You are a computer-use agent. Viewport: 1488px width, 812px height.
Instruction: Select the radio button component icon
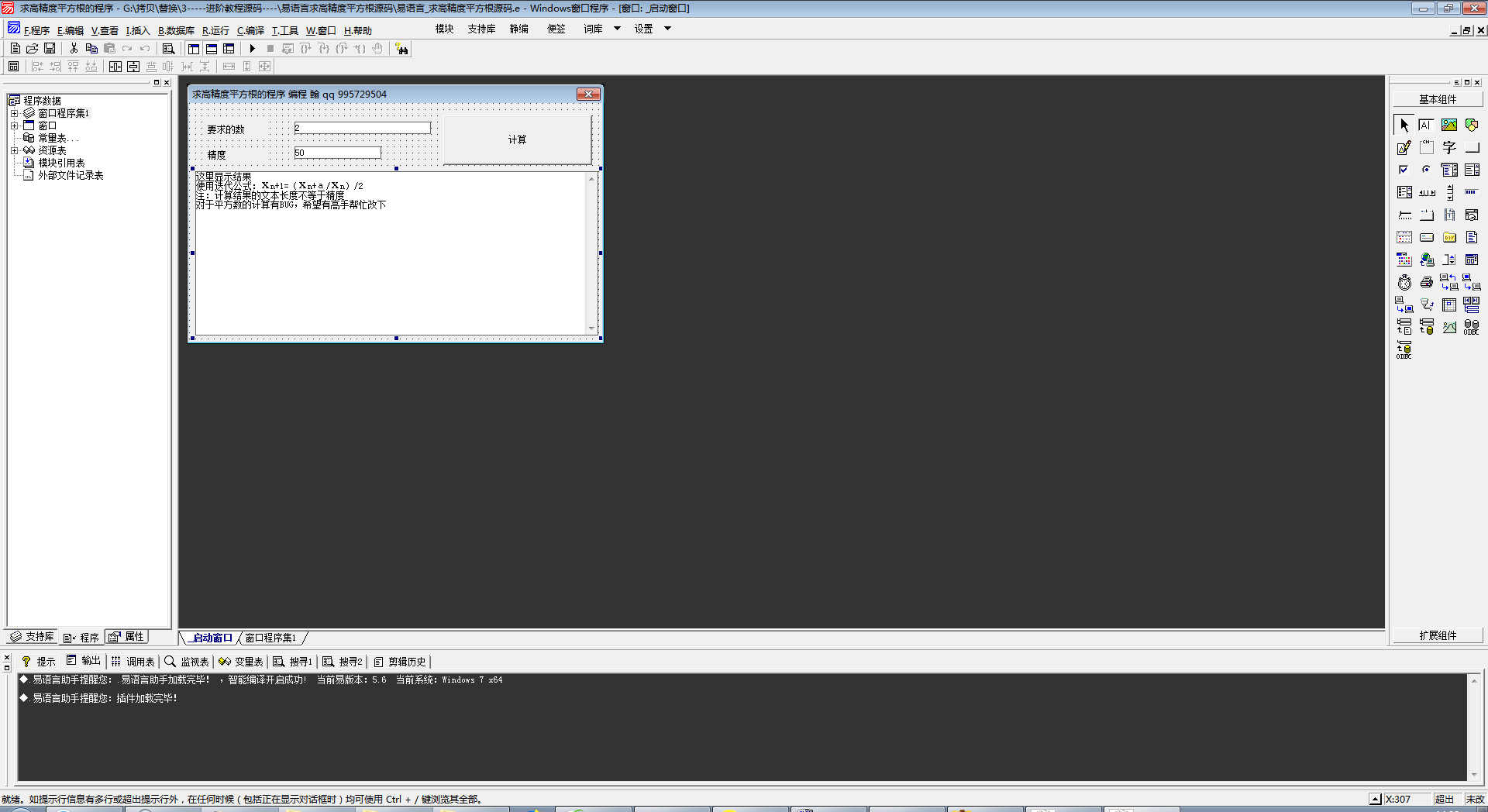(1426, 170)
